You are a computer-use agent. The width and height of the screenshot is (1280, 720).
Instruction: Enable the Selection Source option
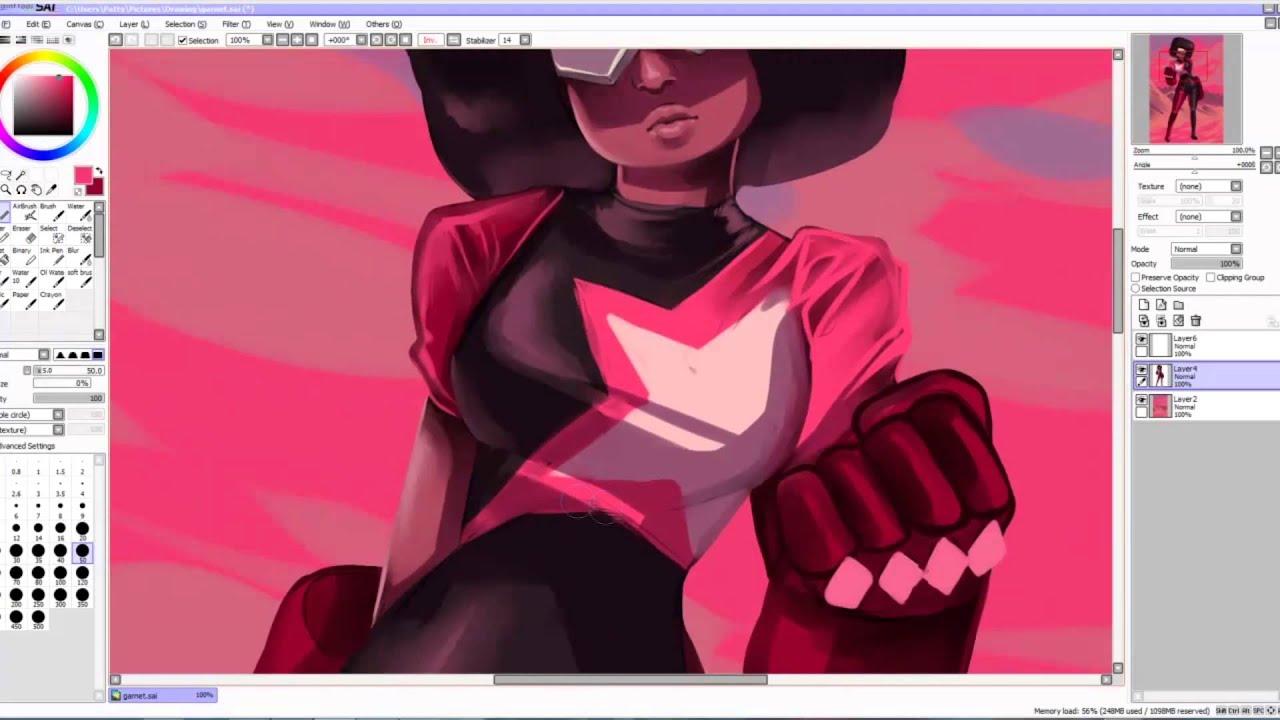(x=1135, y=288)
